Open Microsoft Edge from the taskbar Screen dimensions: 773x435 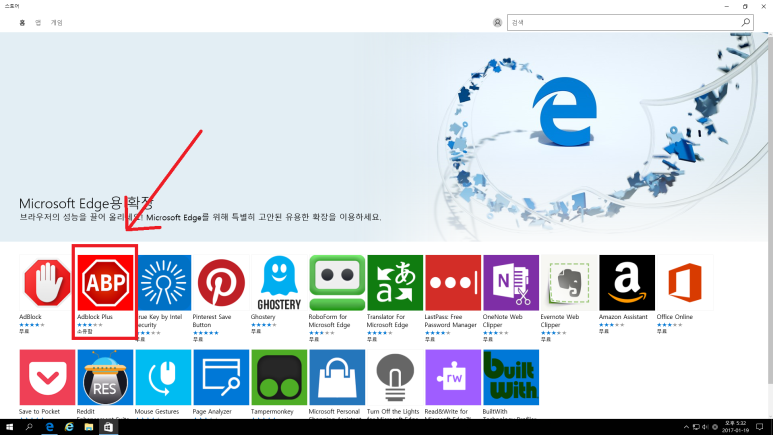pyautogui.click(x=49, y=427)
